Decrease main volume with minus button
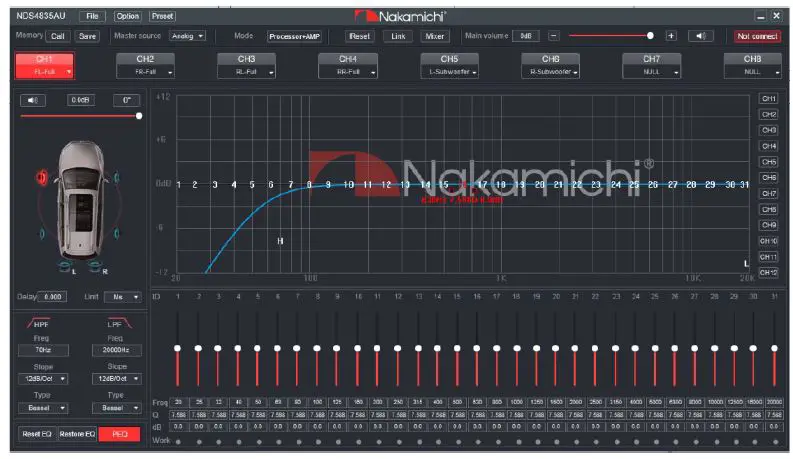Screen dimensions: 793x459 click(554, 36)
